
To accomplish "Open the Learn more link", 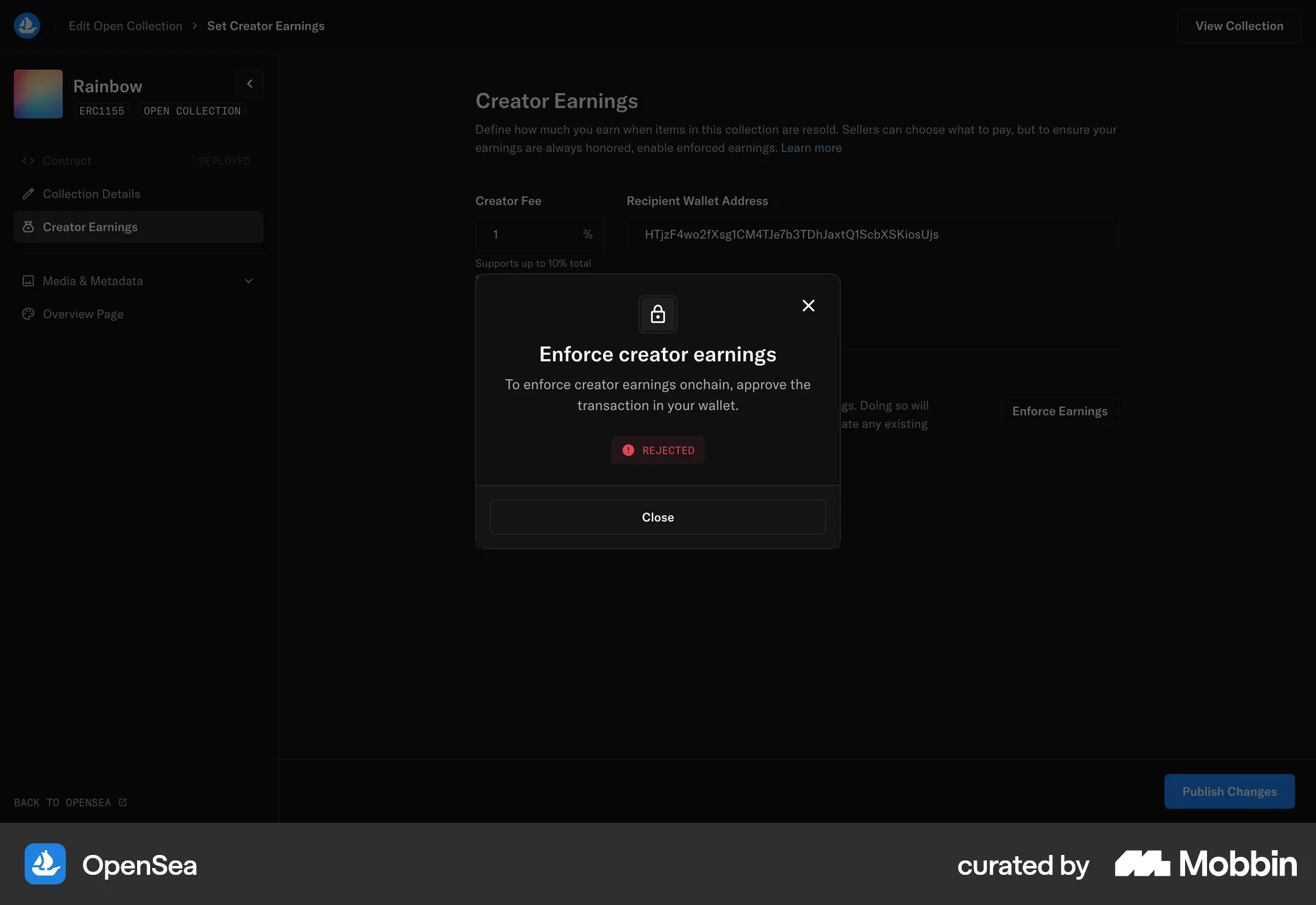I will pos(811,147).
